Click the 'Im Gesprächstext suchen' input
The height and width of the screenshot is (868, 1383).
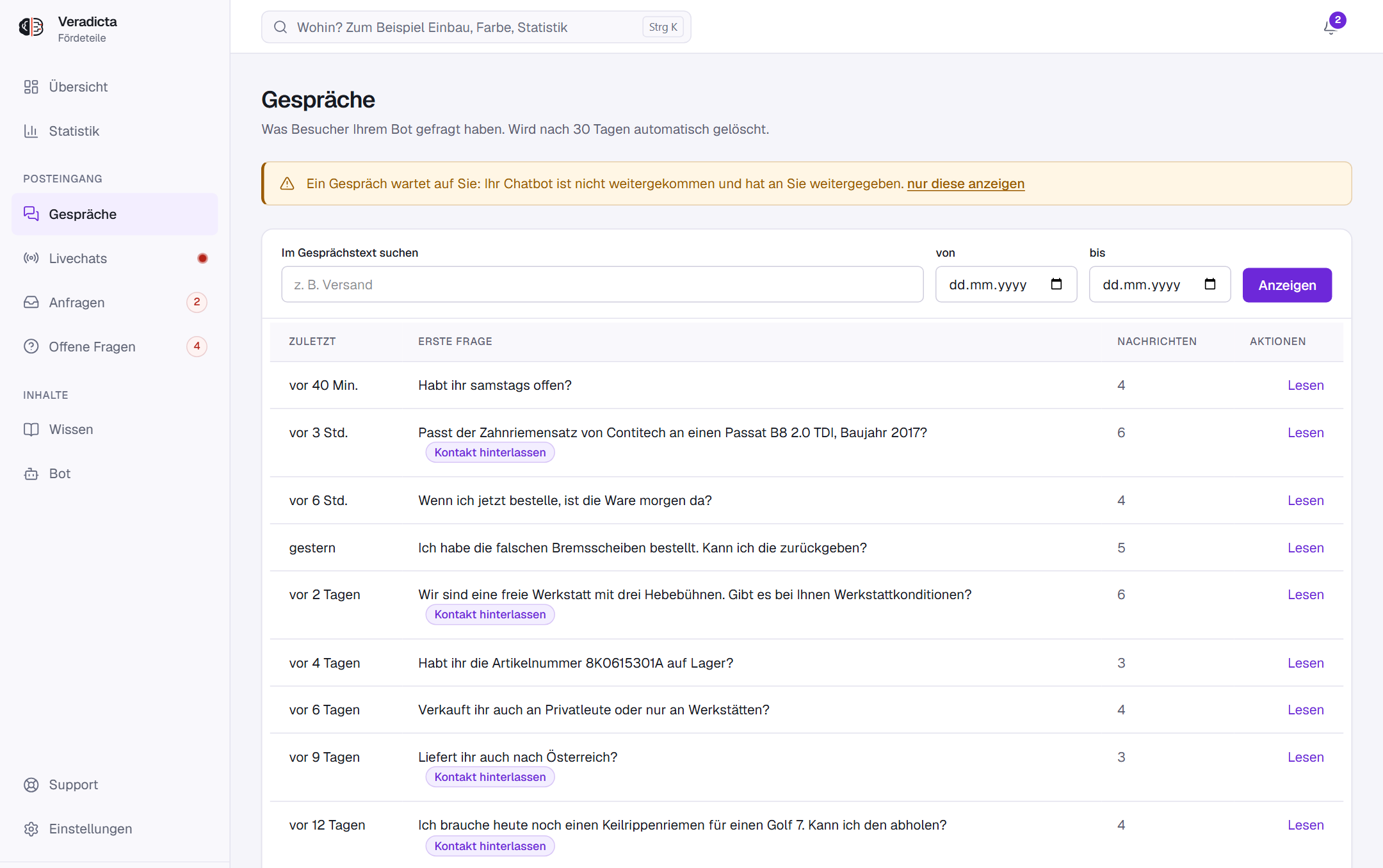click(x=602, y=285)
